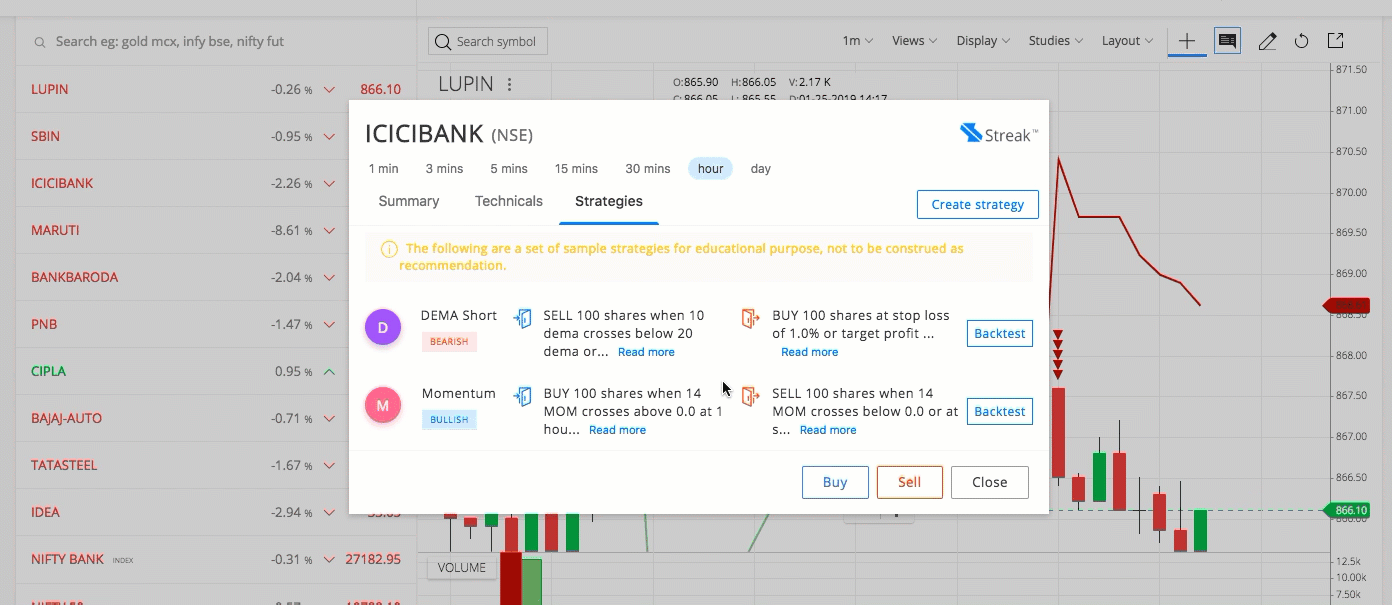Select TATASTEEL in the watchlist
This screenshot has height=605, width=1392.
(66, 466)
